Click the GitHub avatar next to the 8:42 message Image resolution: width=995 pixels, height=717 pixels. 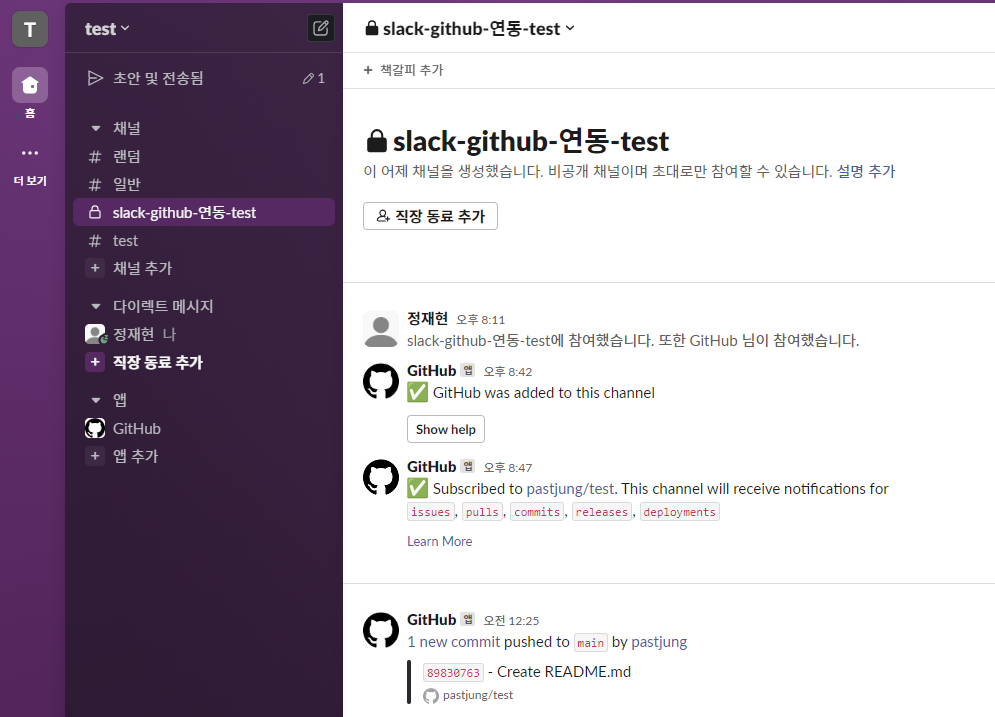pos(381,381)
